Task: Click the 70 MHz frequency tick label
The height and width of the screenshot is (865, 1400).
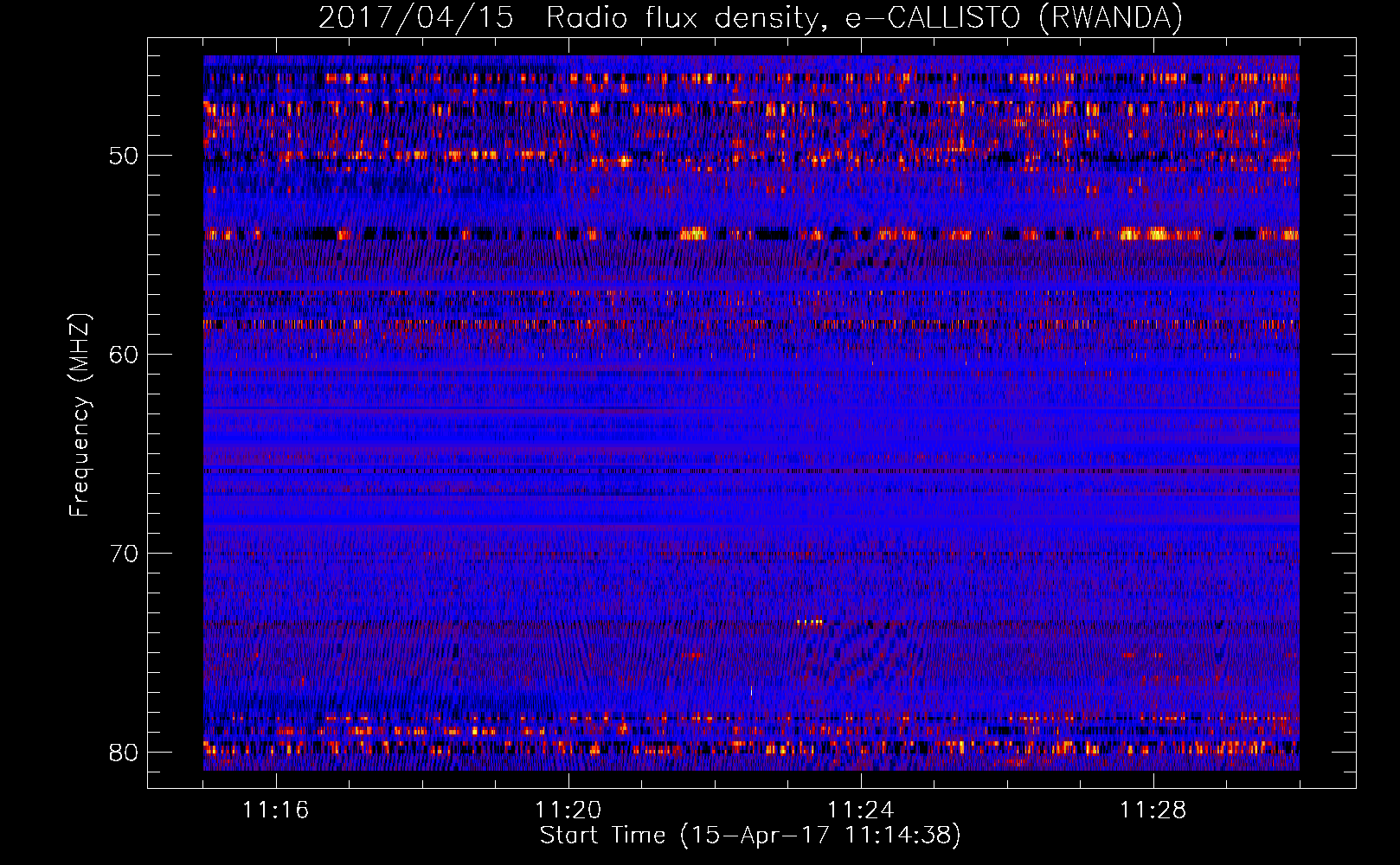Action: point(124,554)
